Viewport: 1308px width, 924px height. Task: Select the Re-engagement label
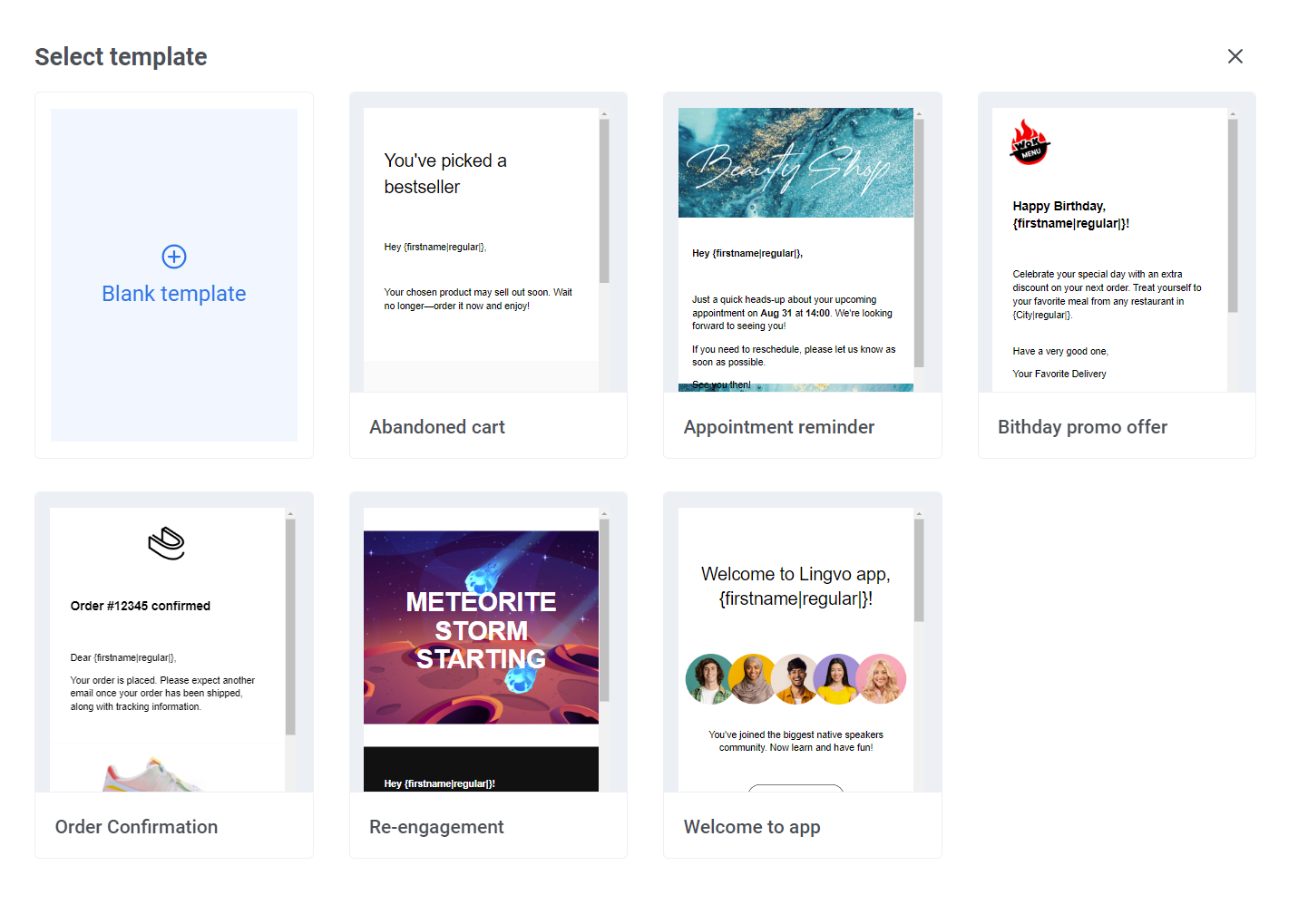(x=436, y=827)
